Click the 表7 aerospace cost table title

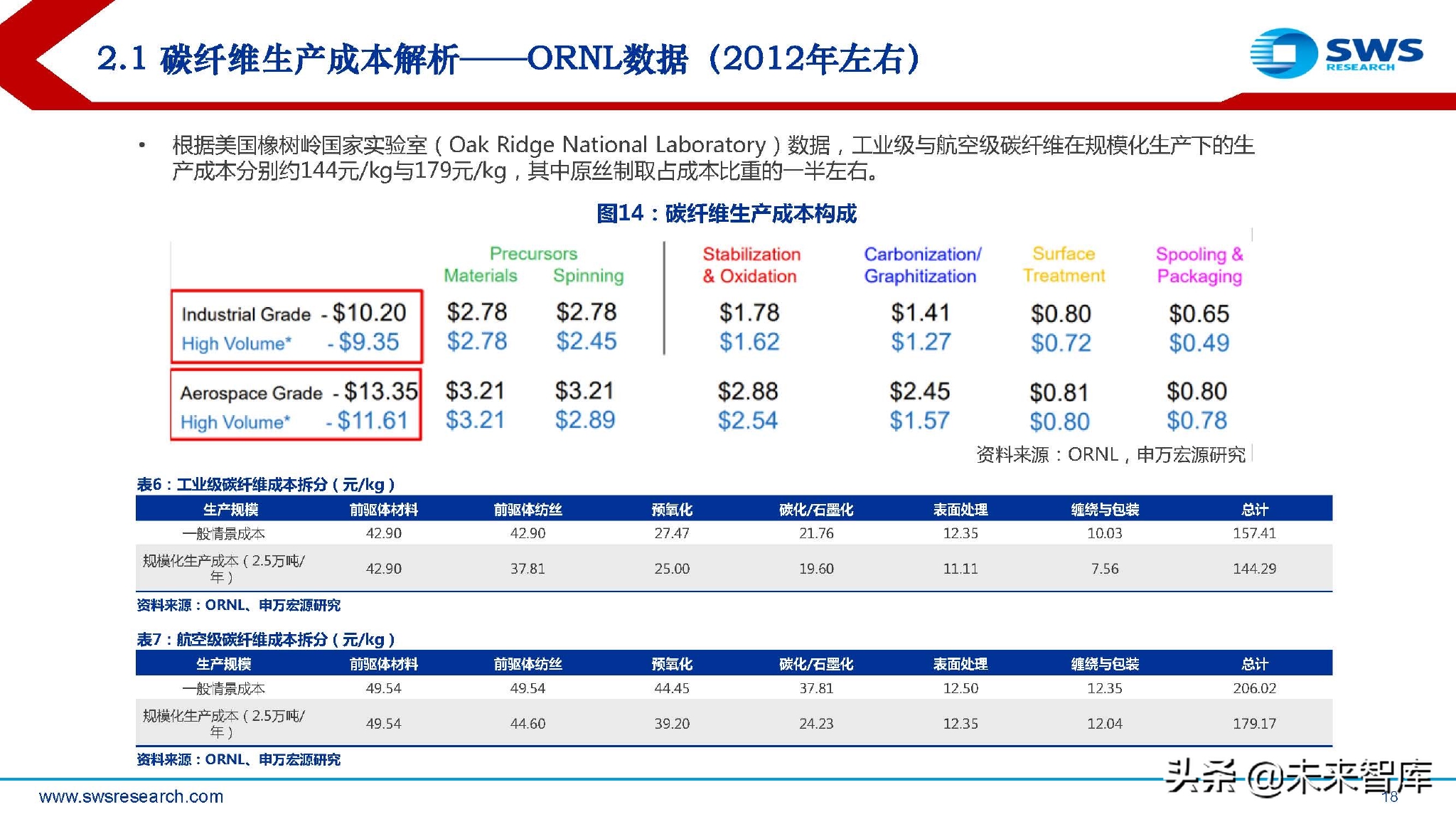pos(265,639)
